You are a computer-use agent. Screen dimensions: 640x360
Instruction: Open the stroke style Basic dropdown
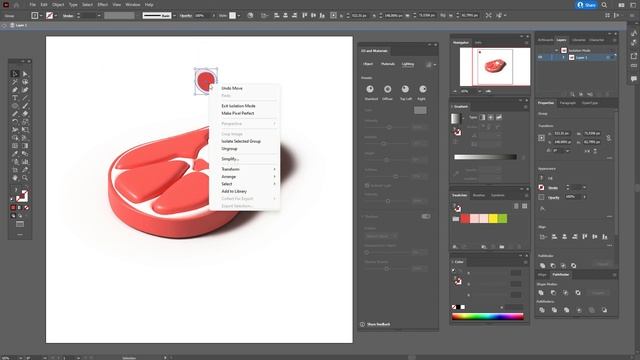[x=174, y=16]
